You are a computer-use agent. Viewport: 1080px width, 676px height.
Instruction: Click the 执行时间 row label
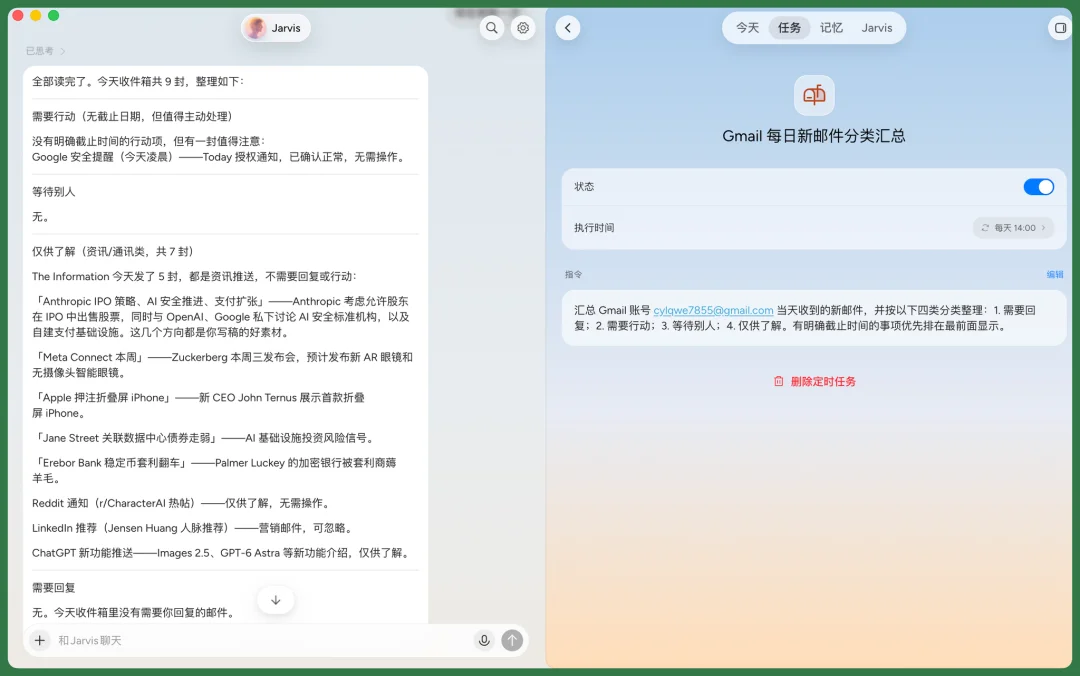pos(594,228)
